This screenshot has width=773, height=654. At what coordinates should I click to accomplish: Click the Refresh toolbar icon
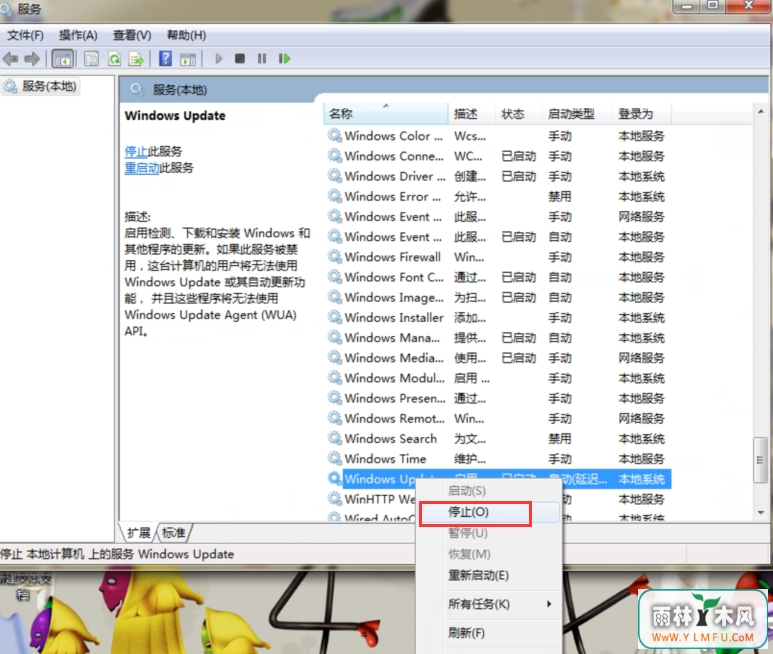[x=114, y=59]
